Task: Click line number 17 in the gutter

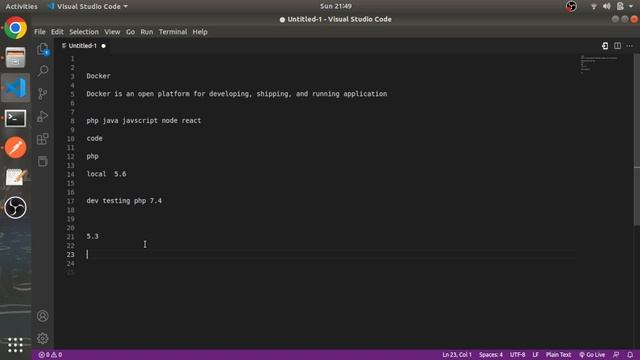Action: point(71,201)
